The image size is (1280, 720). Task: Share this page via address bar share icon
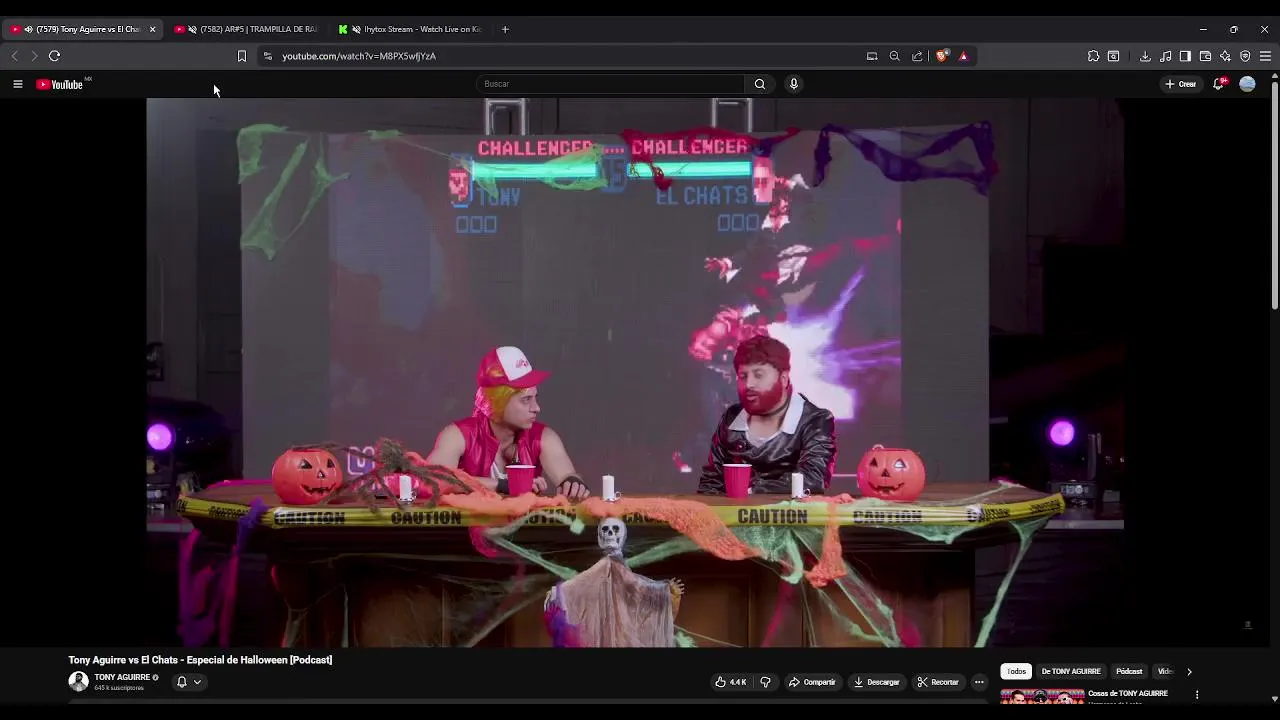pyautogui.click(x=917, y=56)
